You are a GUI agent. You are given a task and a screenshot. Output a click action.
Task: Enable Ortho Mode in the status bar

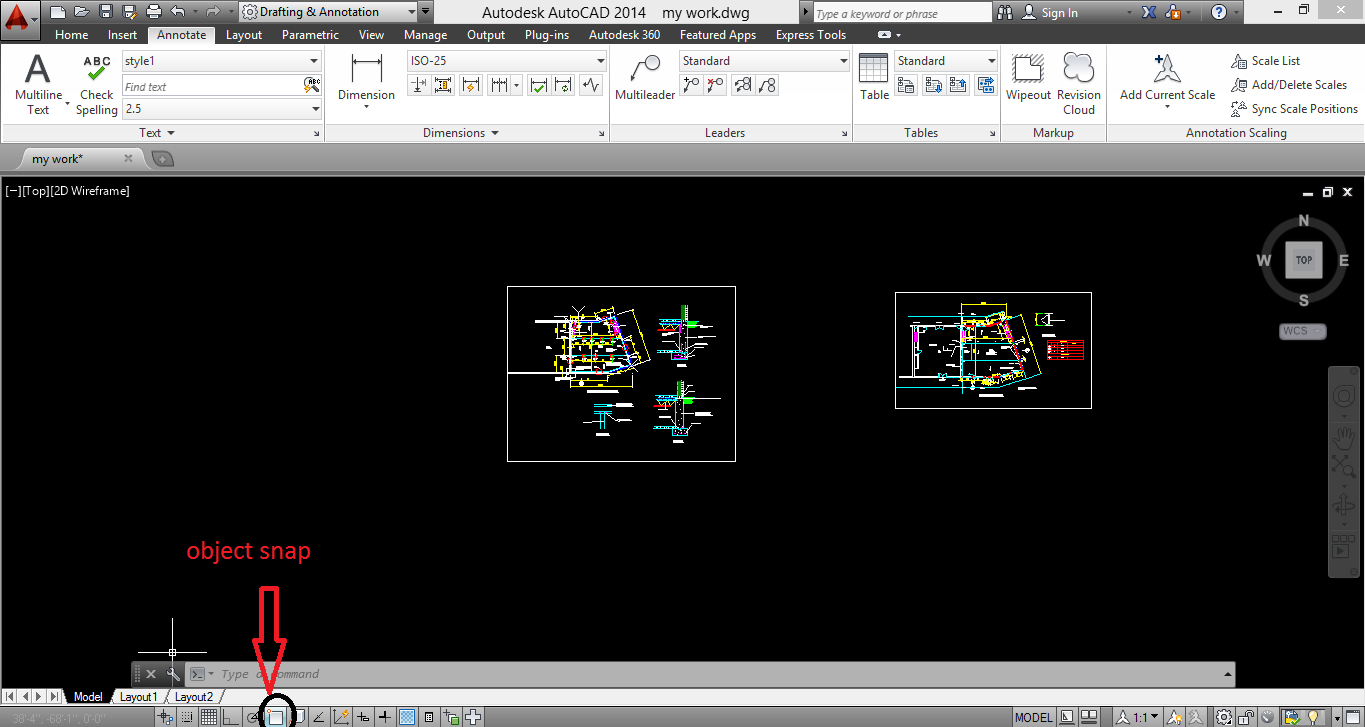point(232,716)
